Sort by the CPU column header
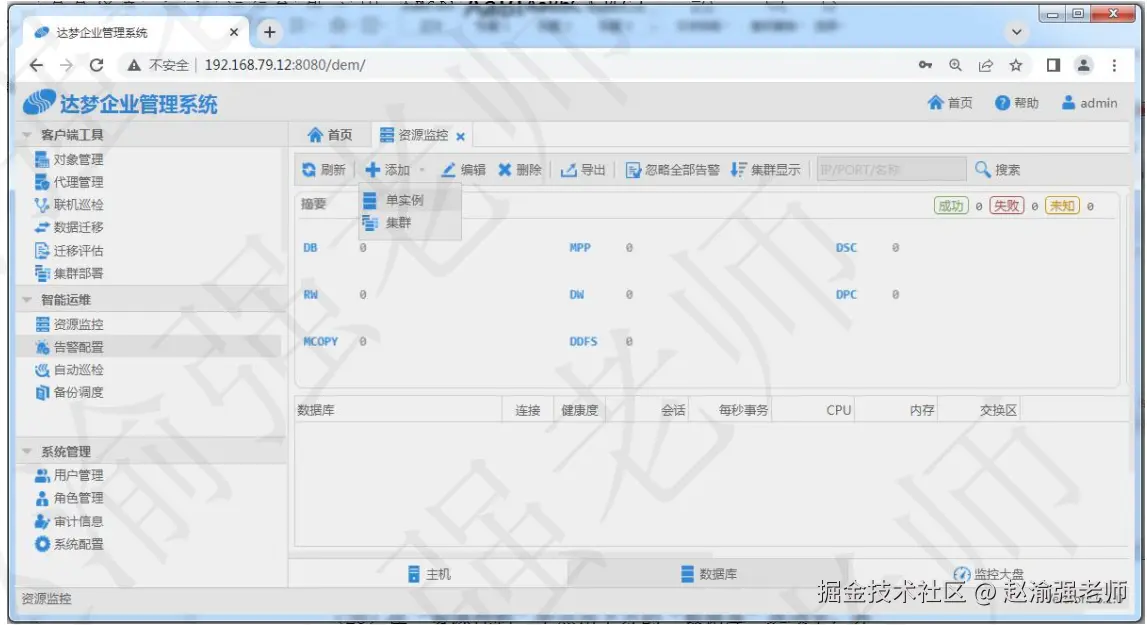The image size is (1147, 625). [813, 411]
